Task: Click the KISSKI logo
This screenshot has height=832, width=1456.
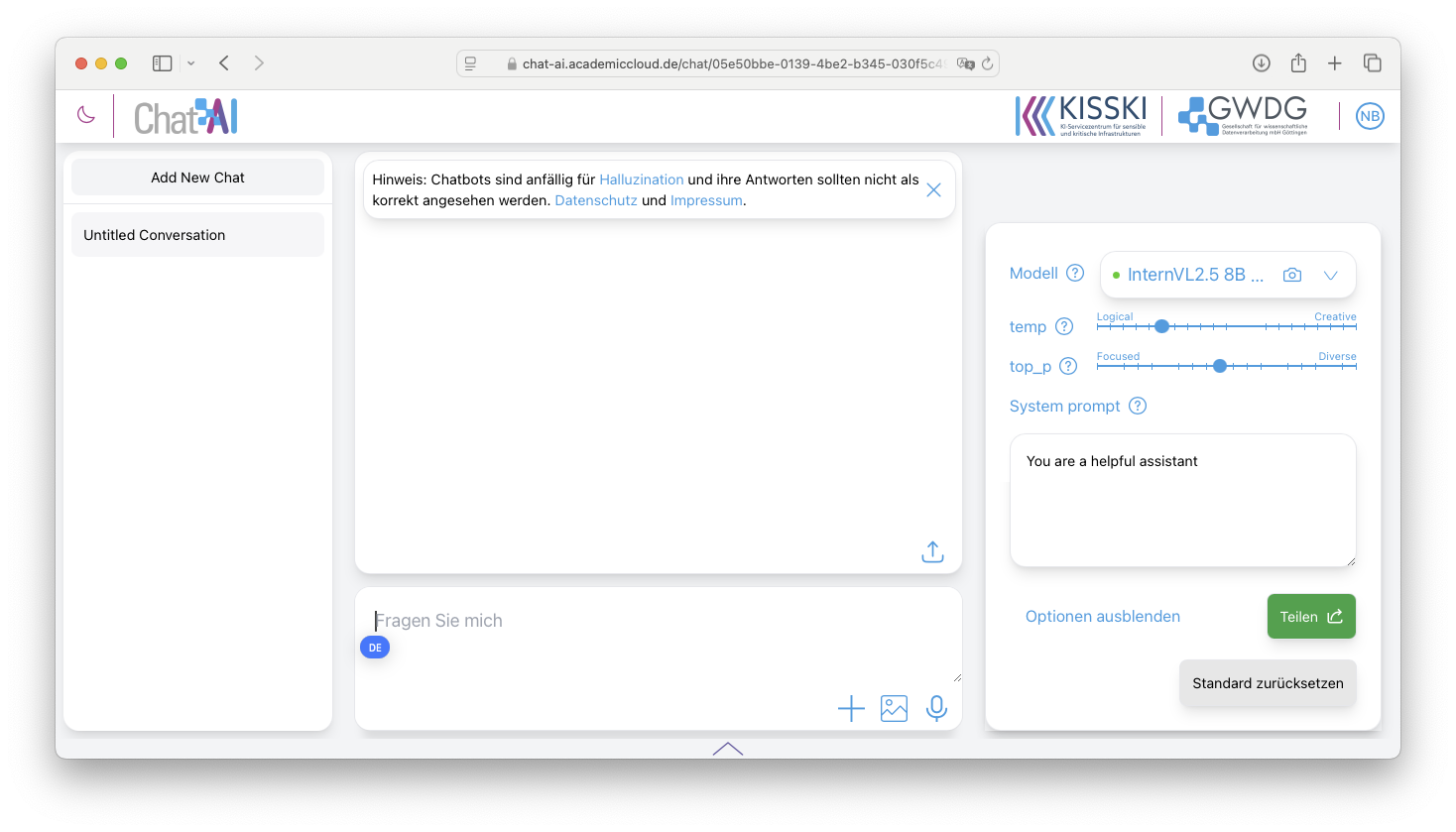Action: pos(1081,115)
